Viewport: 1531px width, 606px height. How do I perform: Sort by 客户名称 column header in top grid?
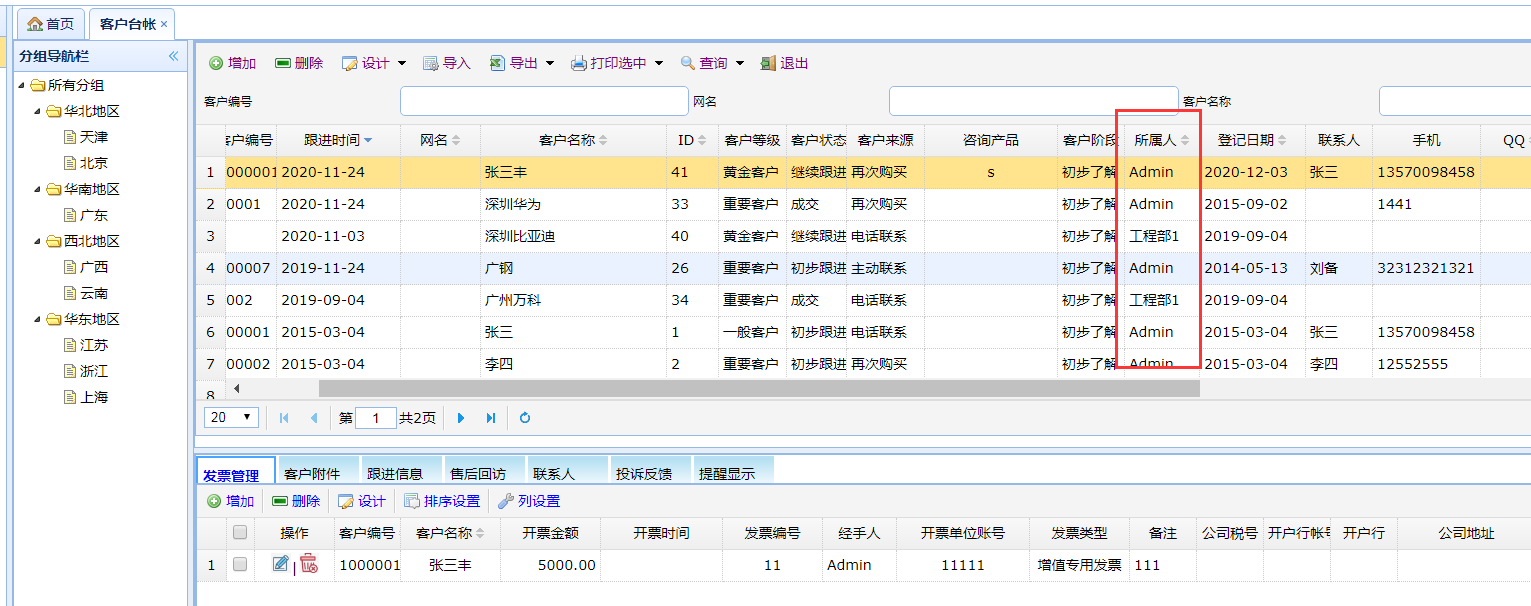click(573, 140)
